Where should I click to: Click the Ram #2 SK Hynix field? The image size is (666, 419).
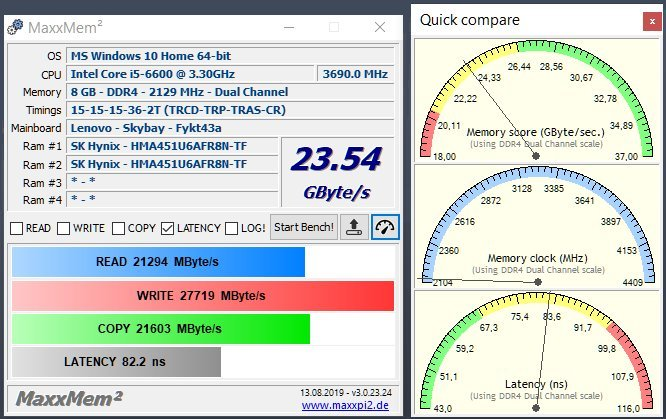(x=172, y=164)
